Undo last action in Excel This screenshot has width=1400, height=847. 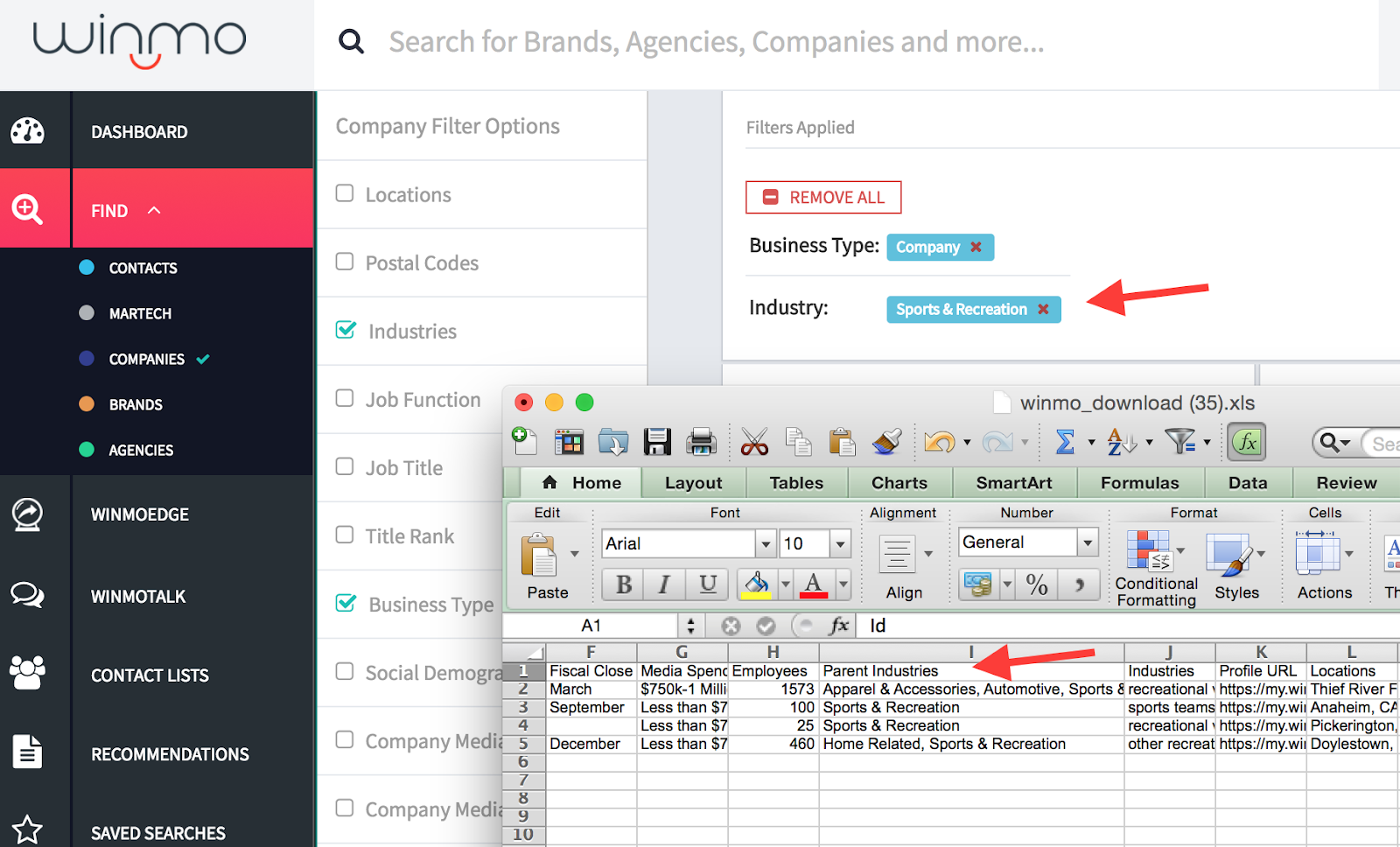[x=940, y=442]
